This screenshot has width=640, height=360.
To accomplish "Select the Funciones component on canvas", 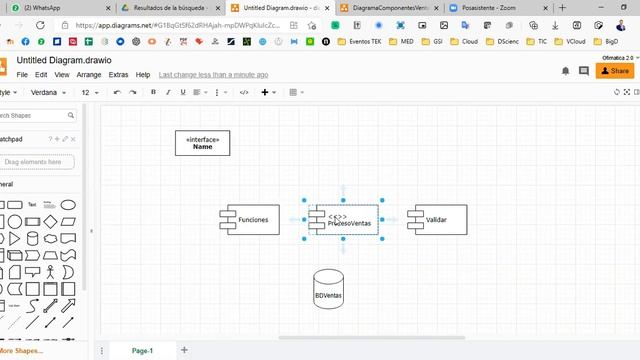I will click(x=249, y=220).
